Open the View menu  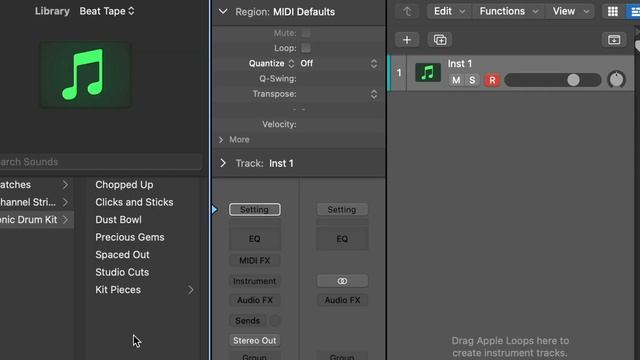571,11
